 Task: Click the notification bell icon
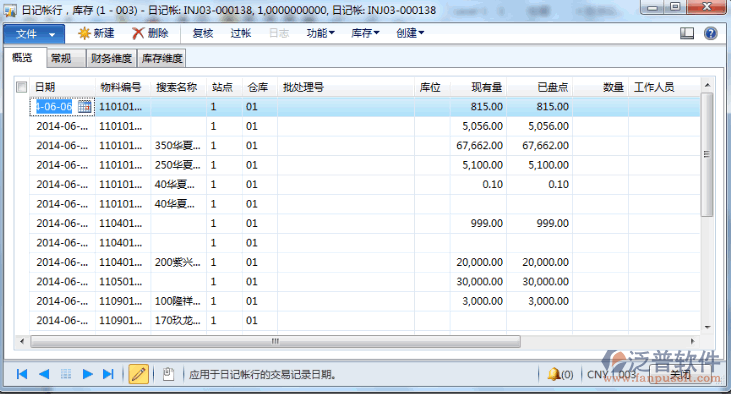coord(553,374)
